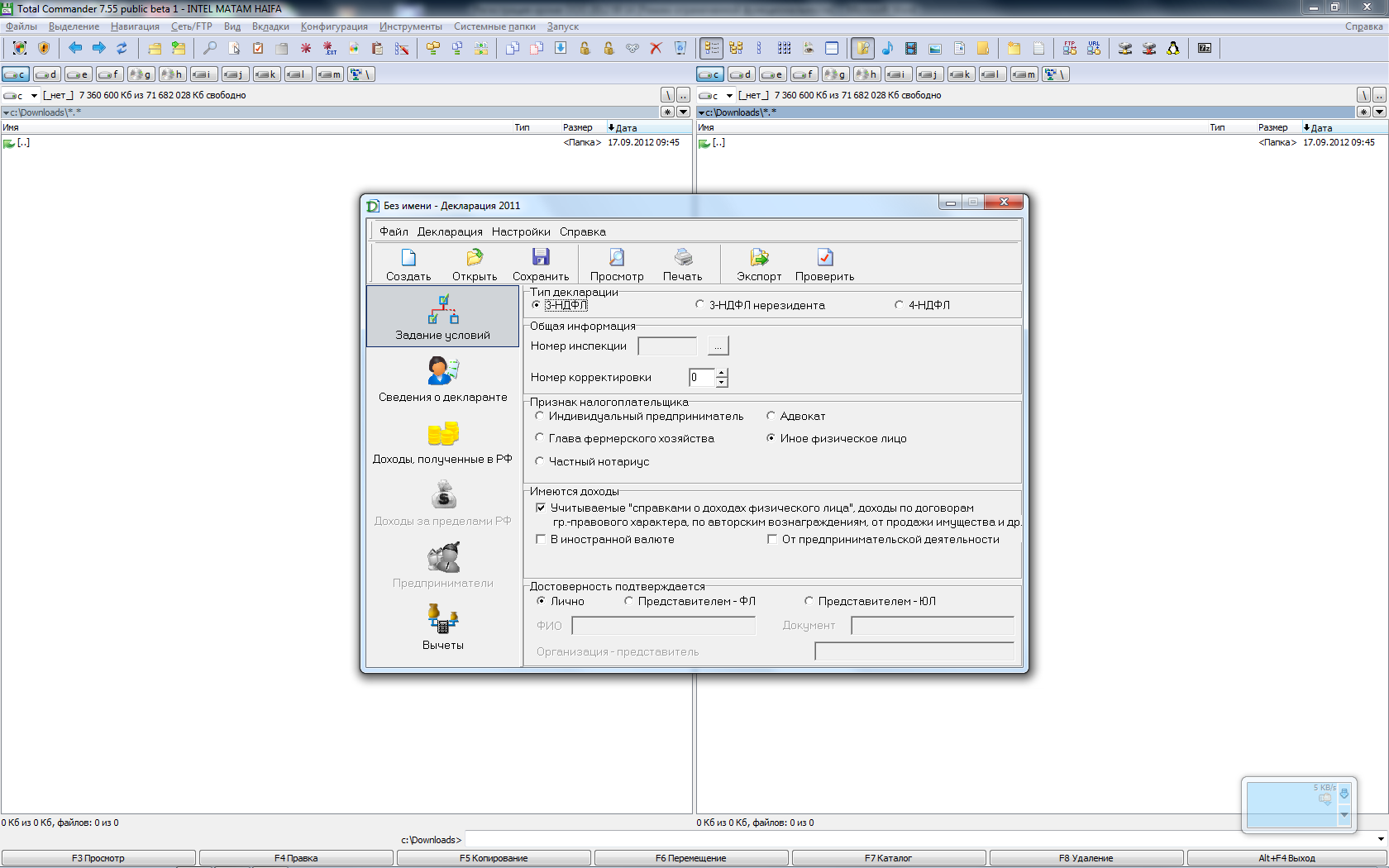This screenshot has height=868, width=1389.
Task: Open Настройки menu in Декларация
Action: click(x=521, y=231)
